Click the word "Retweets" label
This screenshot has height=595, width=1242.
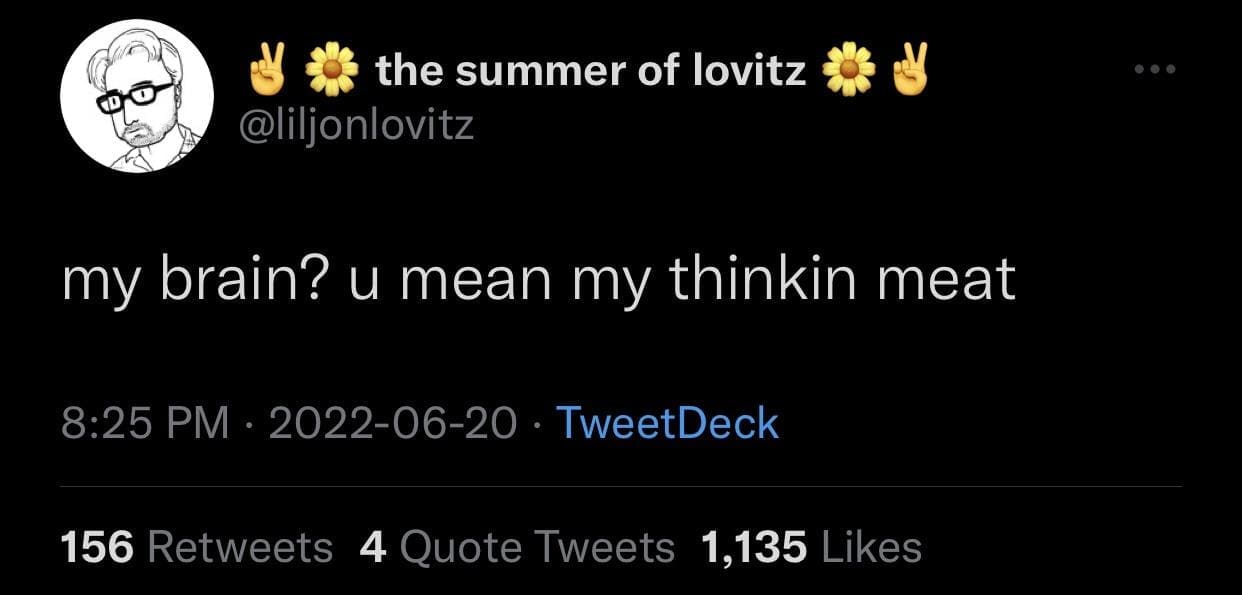(239, 547)
